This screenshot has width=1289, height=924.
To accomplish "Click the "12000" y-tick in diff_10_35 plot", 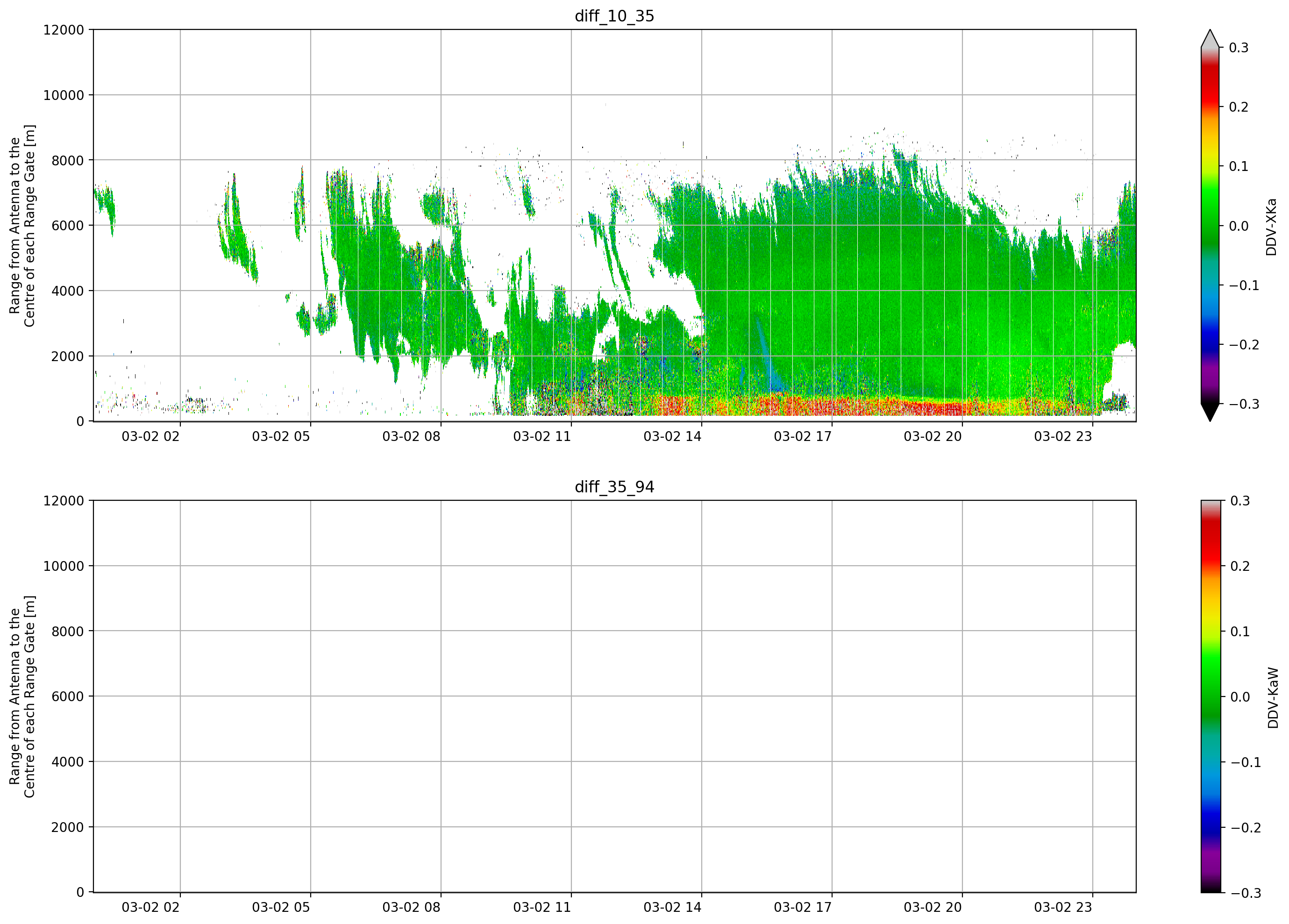I will [x=64, y=29].
